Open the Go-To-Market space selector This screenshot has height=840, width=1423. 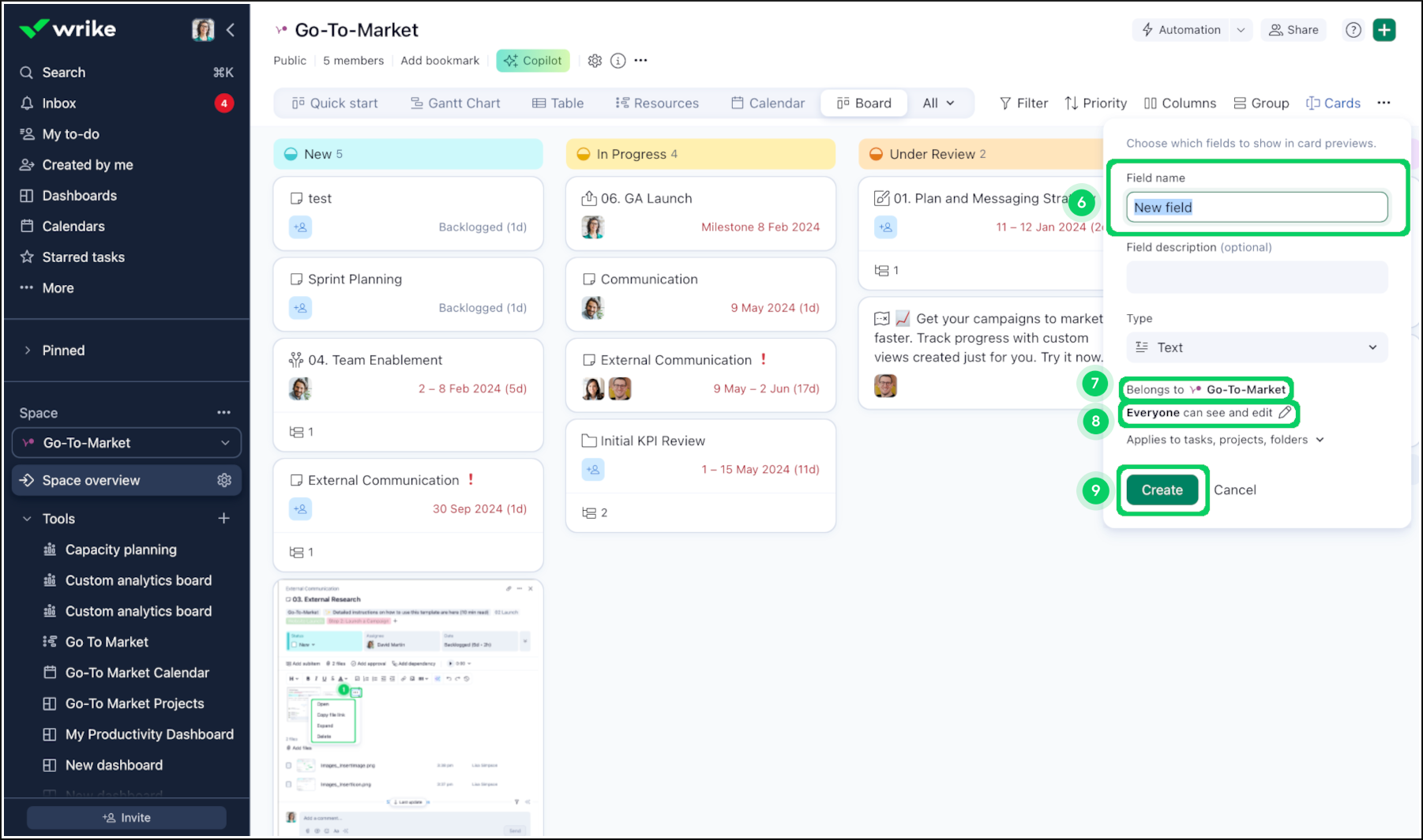pyautogui.click(x=126, y=443)
